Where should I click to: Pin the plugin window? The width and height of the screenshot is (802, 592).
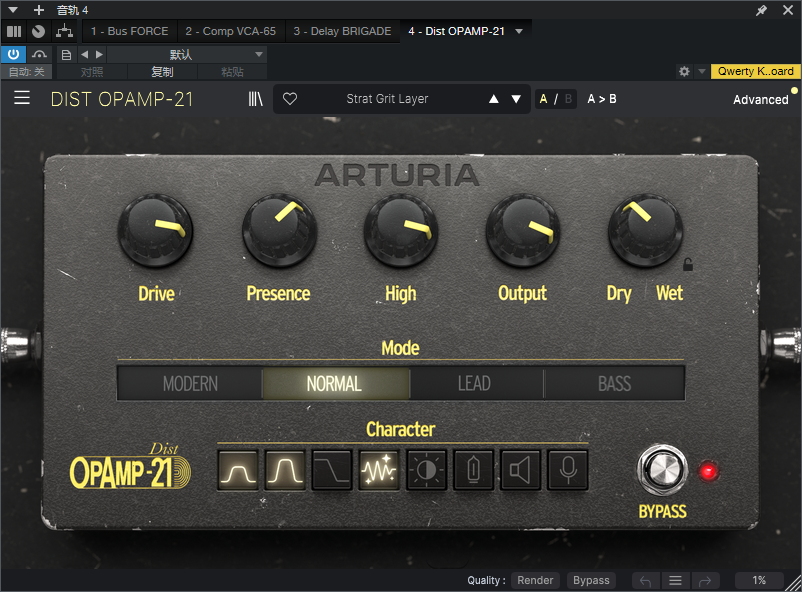[x=762, y=10]
